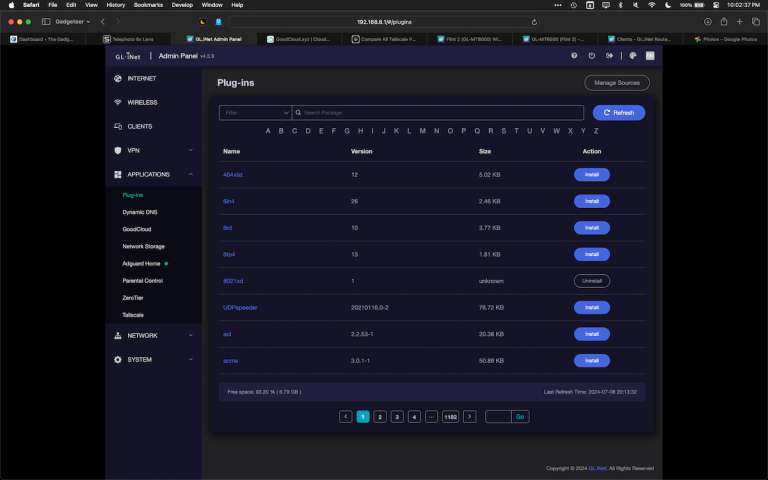Click the help question mark icon

(574, 56)
